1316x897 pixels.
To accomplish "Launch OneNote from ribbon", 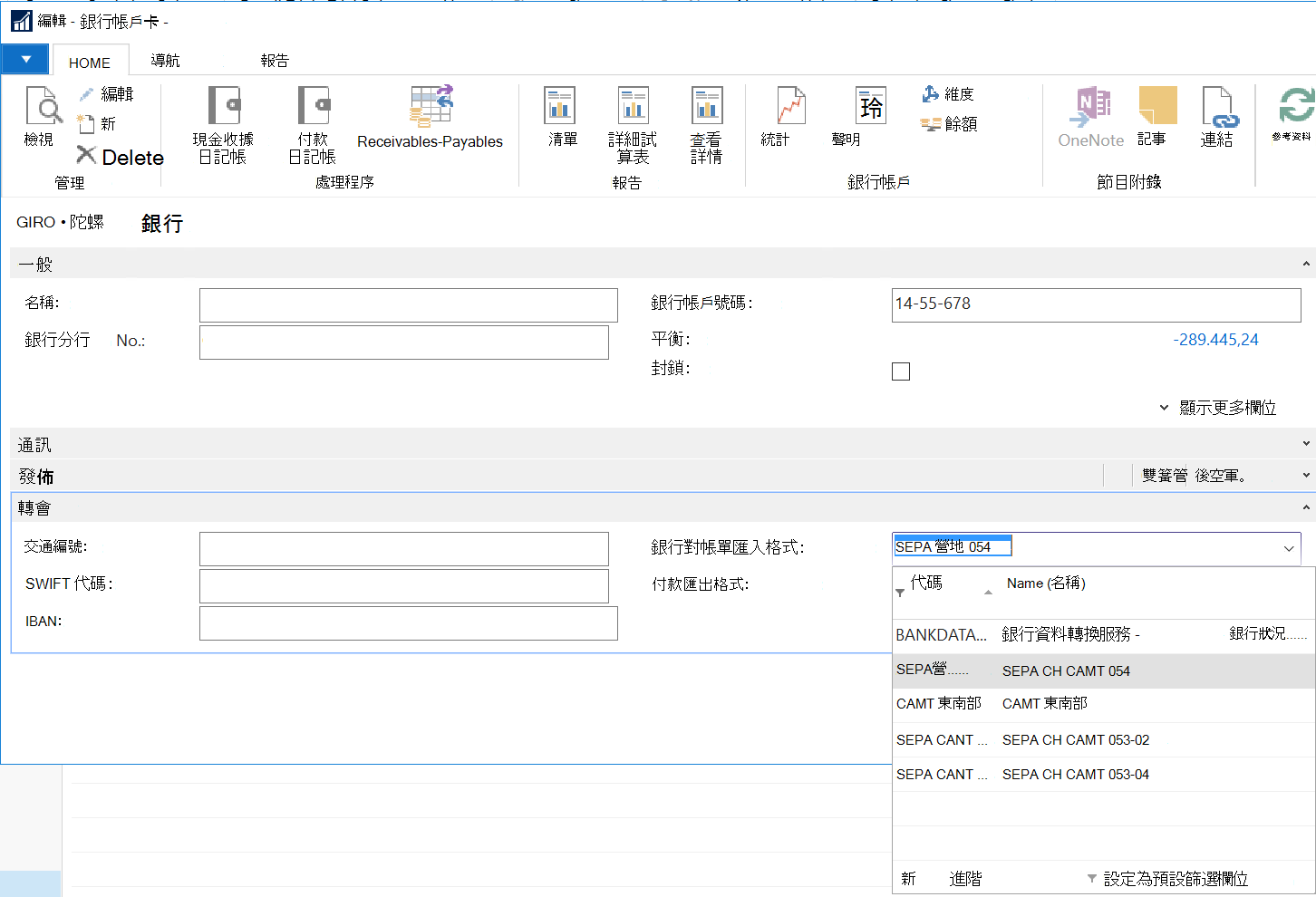I will (1091, 118).
